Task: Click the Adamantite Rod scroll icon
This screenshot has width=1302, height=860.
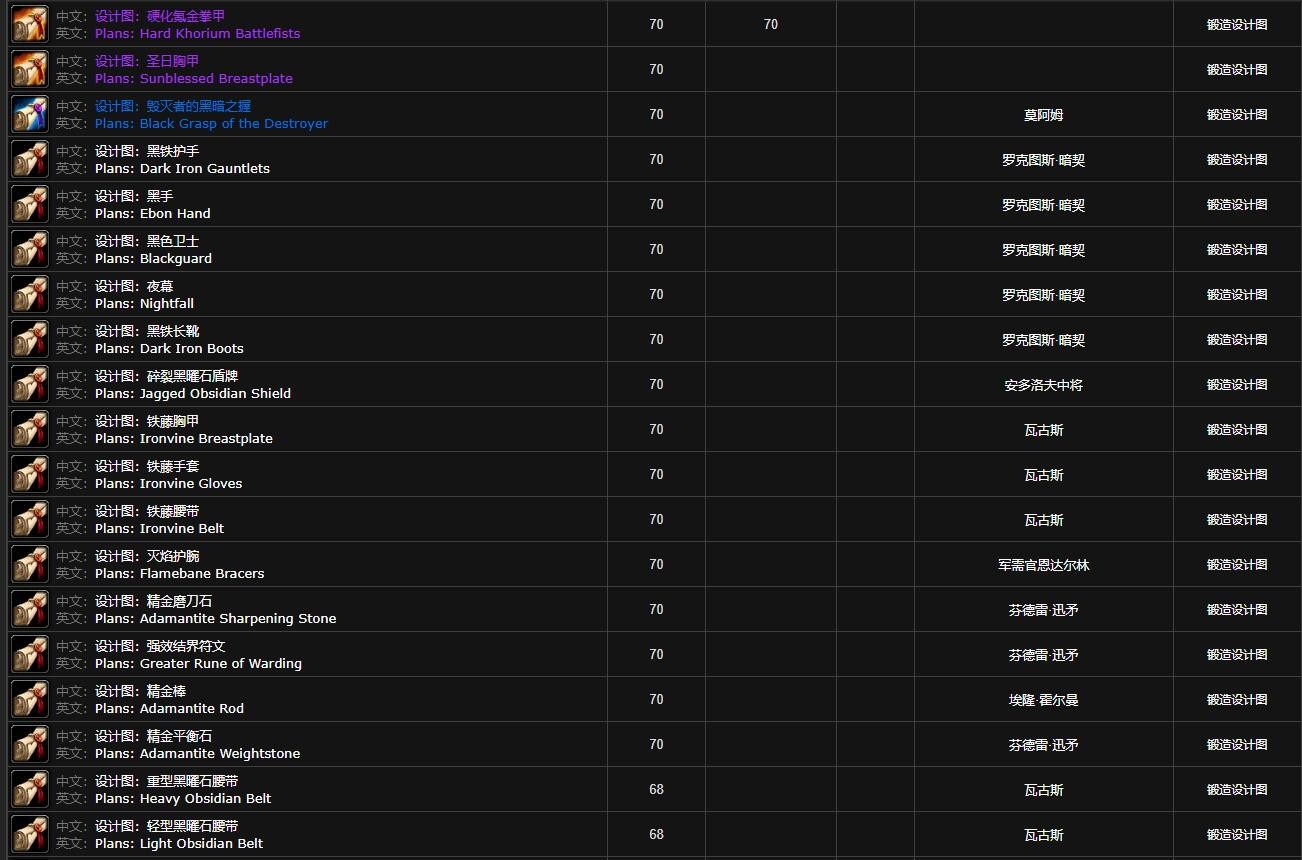Action: tap(30, 699)
